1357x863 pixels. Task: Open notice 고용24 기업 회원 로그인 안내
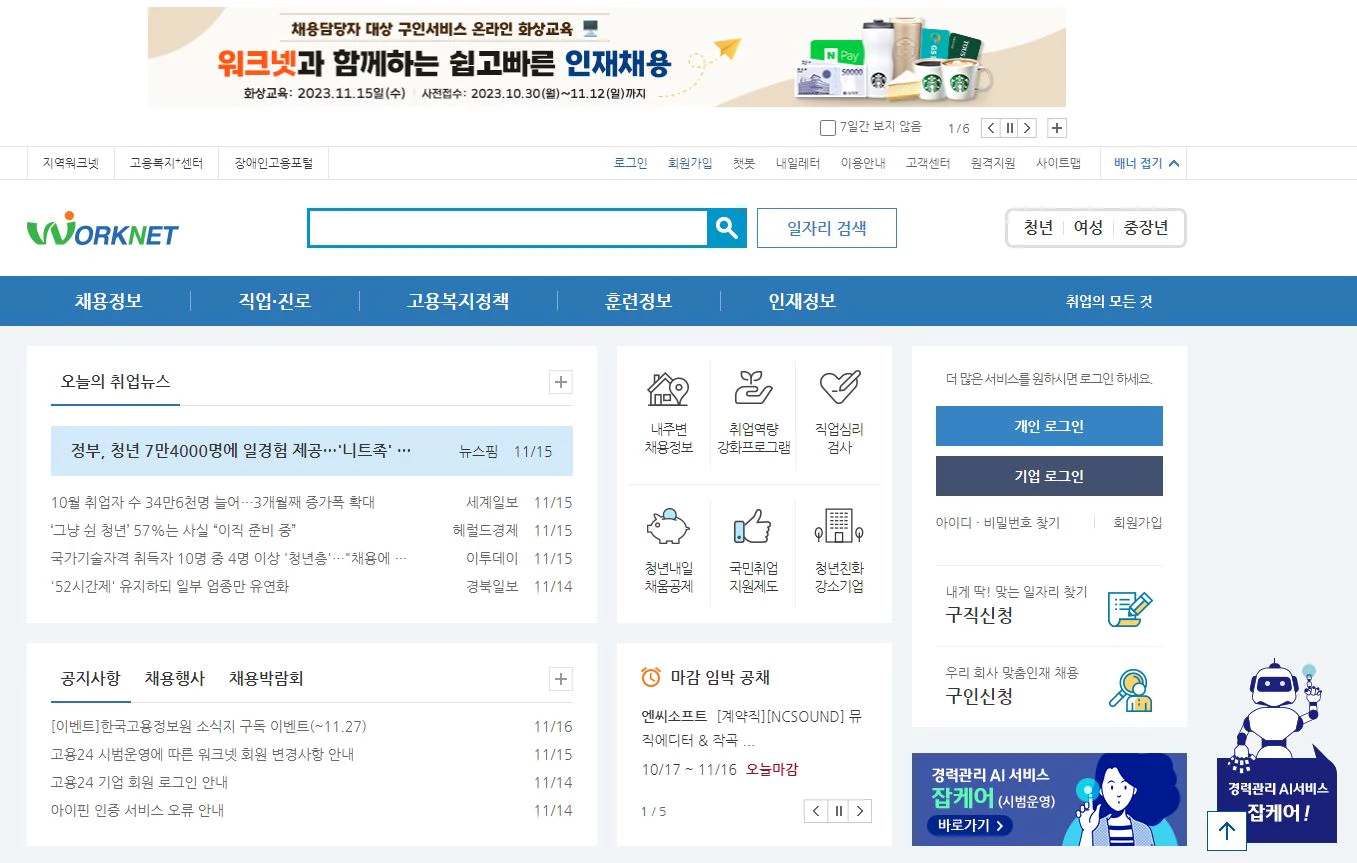tap(139, 782)
